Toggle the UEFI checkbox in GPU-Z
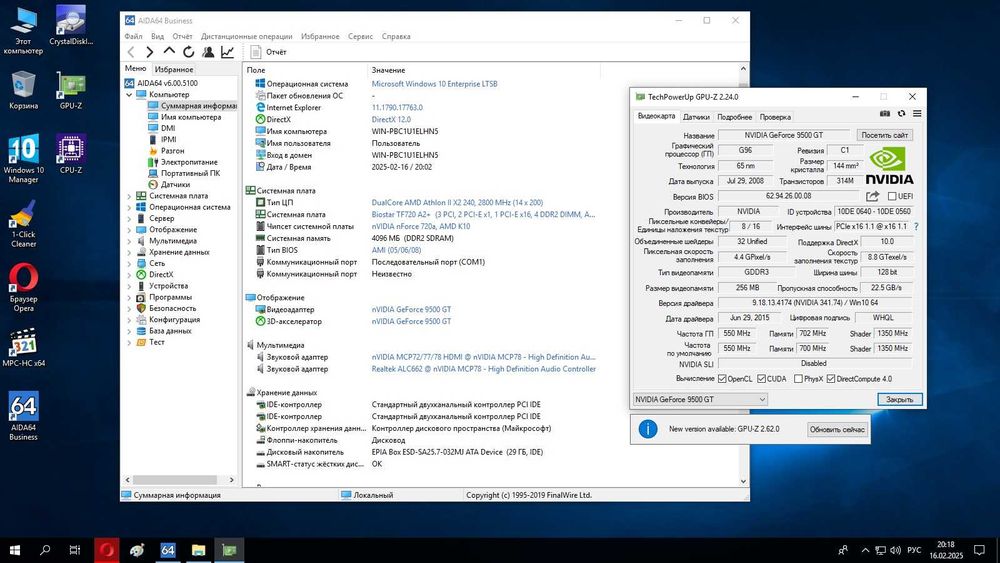 coord(892,196)
